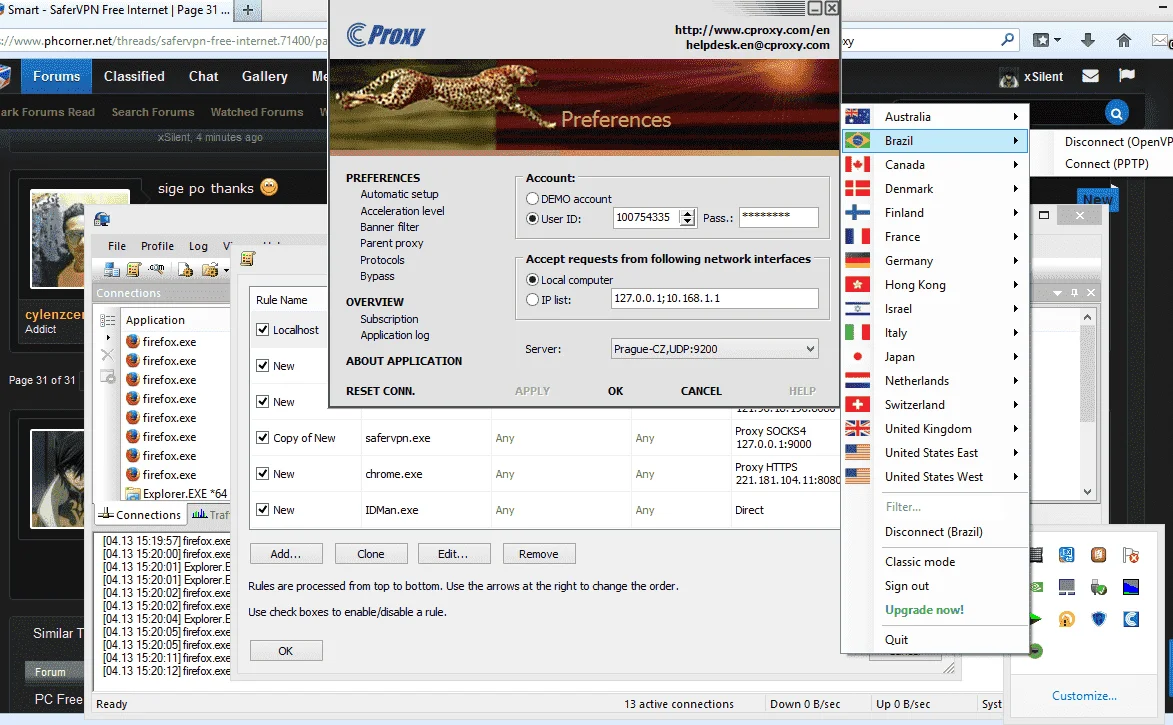1173x725 pixels.
Task: Open the File menu in Proxifier
Action: 117,245
